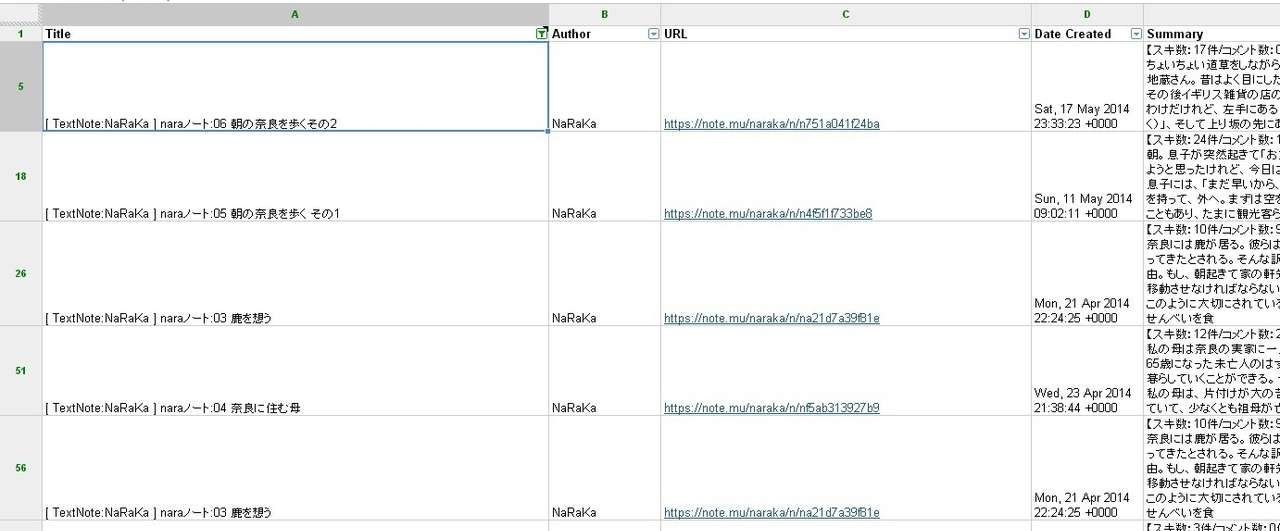This screenshot has height=531, width=1280.
Task: Open the na21d7a39f81e link in row 56
Action: (x=772, y=512)
